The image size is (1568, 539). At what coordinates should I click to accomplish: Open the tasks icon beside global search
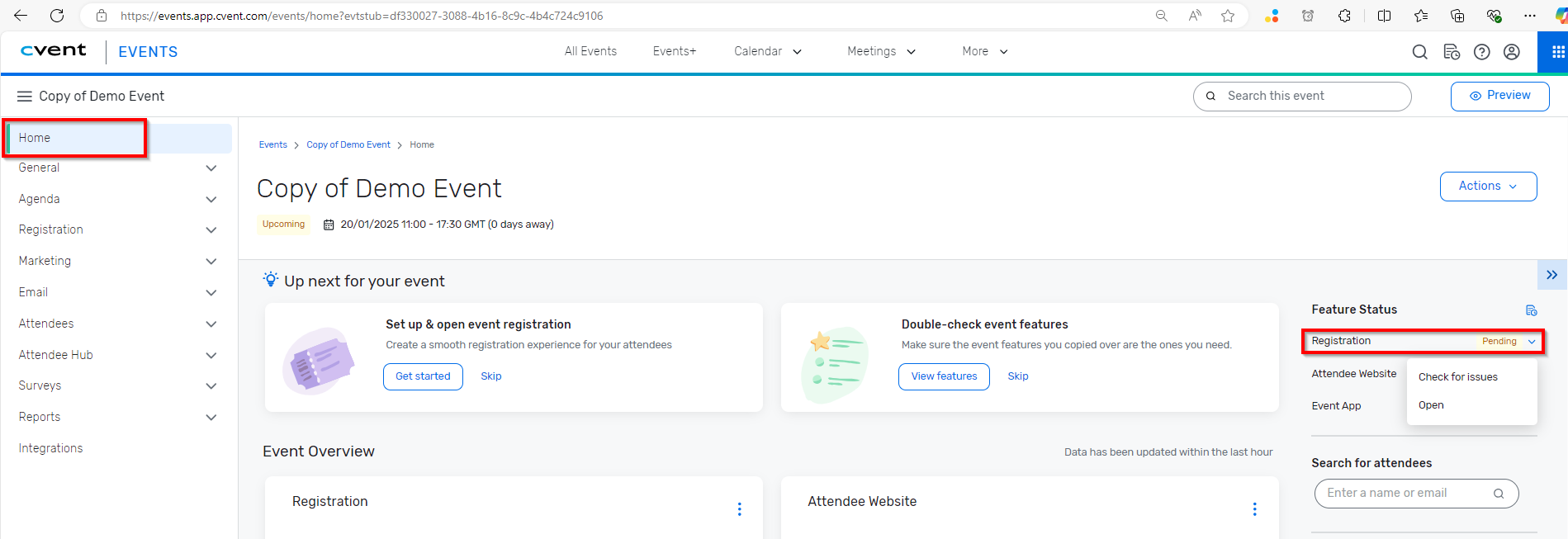(x=1452, y=52)
